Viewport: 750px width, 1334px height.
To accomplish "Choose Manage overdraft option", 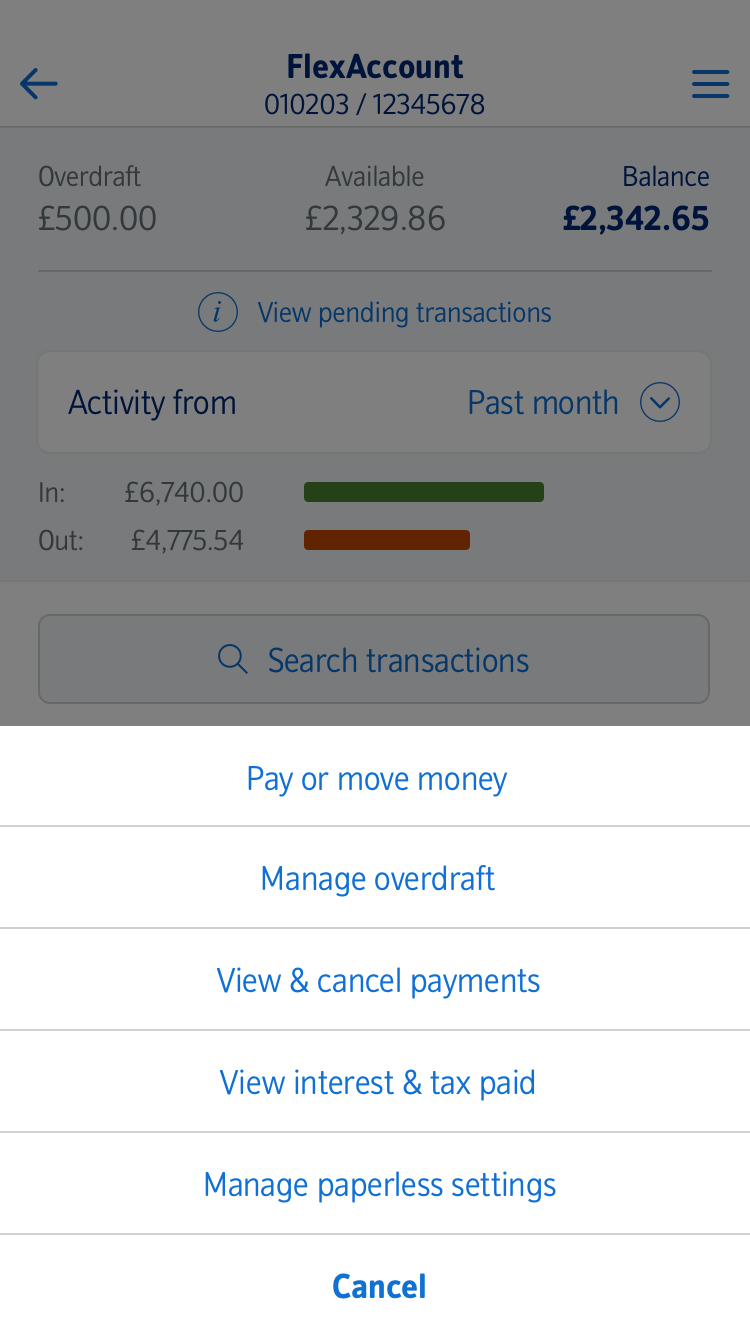I will tap(377, 879).
